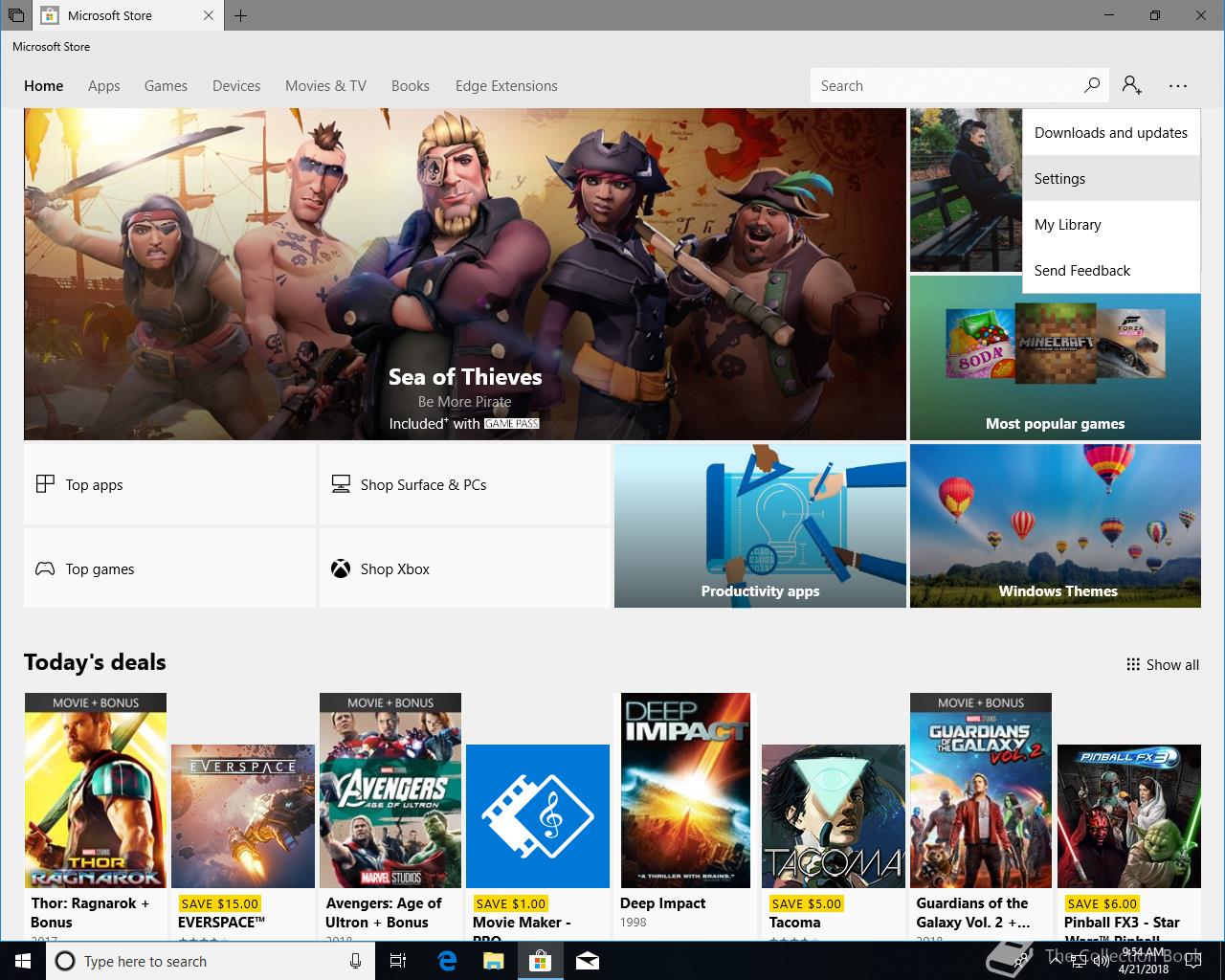This screenshot has width=1225, height=980.
Task: Open the Shop Xbox tile
Action: click(465, 568)
